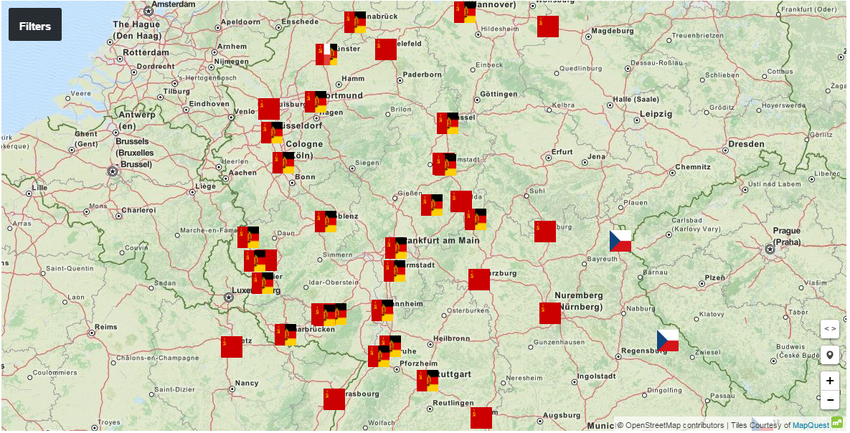Viewport: 850px width, 433px height.
Task: Select the red flag marker at Strasbourg
Action: point(334,399)
